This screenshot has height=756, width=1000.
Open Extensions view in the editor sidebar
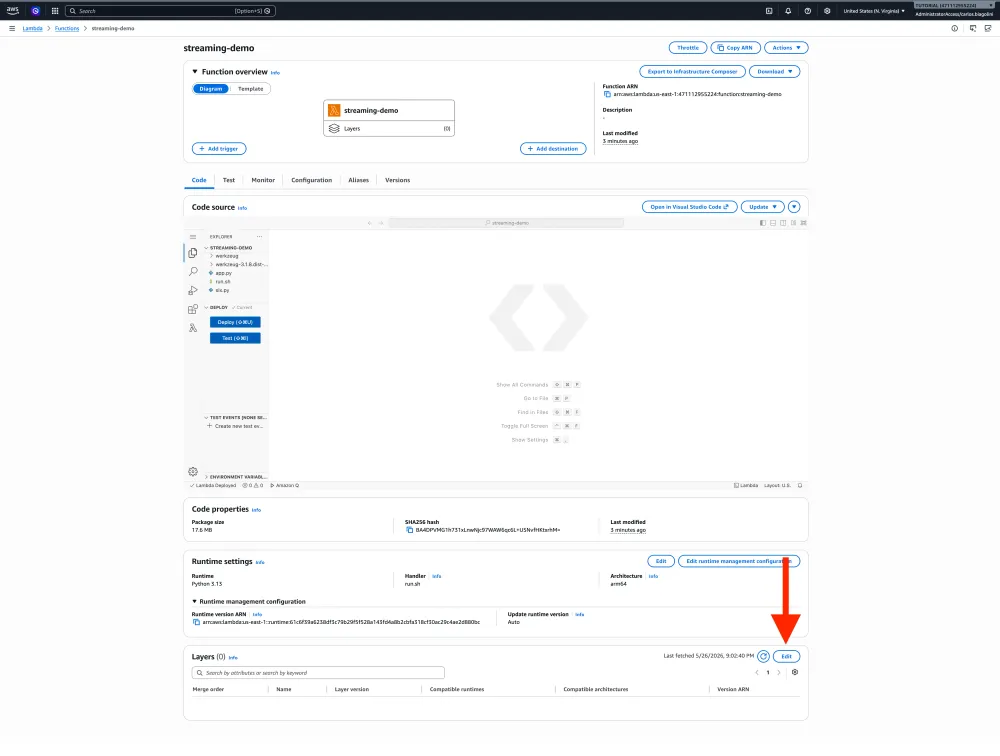tap(193, 309)
